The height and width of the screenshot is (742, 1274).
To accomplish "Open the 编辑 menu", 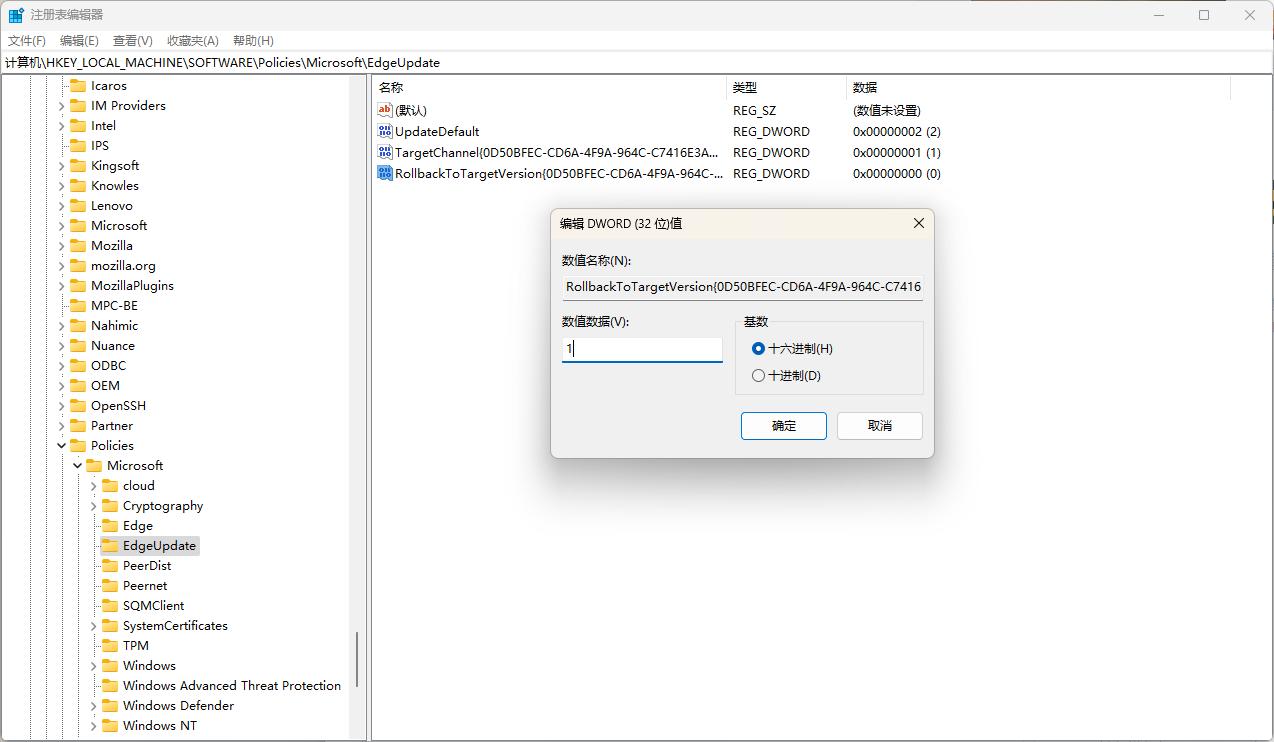I will 79,40.
